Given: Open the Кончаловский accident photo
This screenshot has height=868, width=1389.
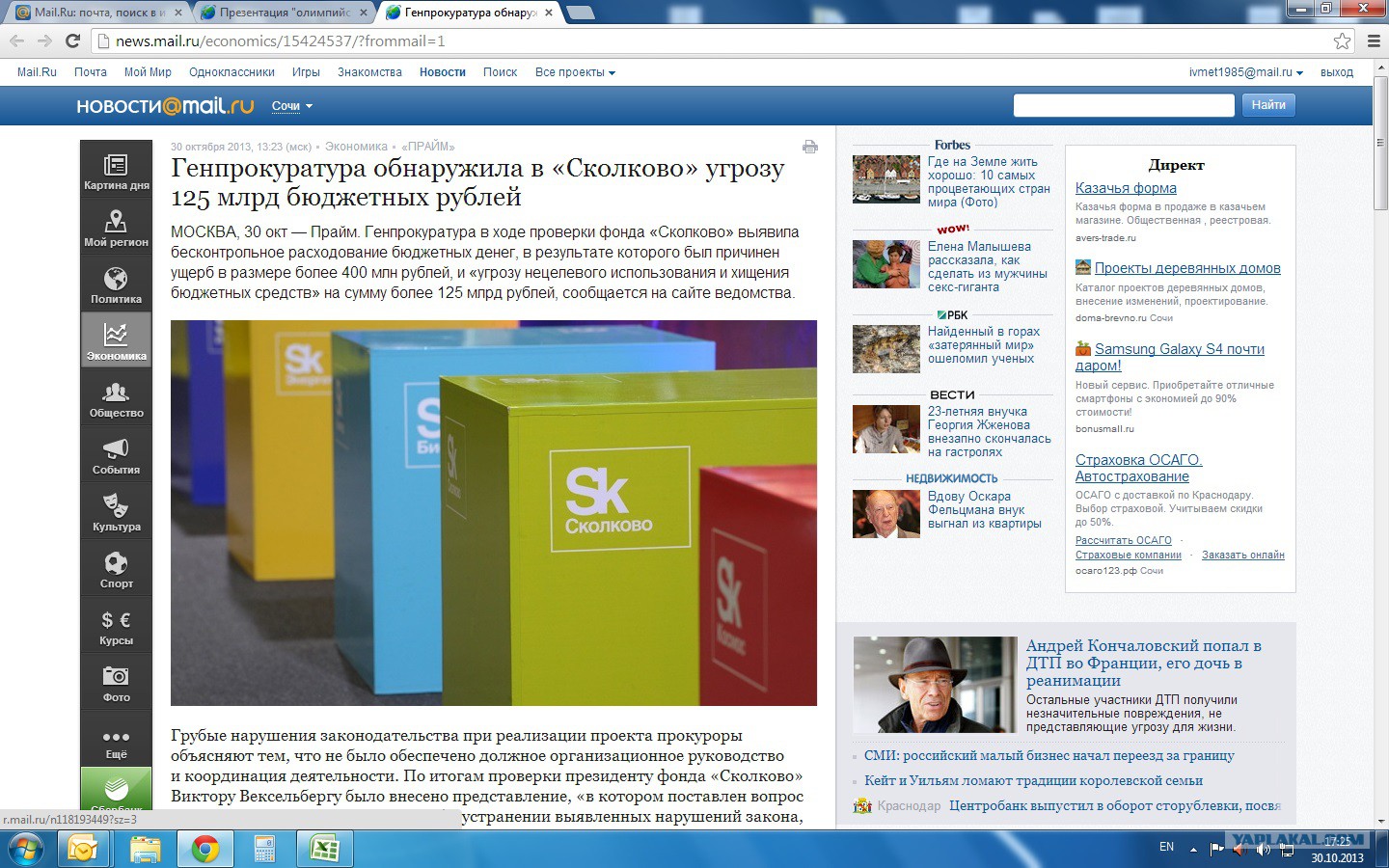Looking at the screenshot, I should [x=935, y=685].
